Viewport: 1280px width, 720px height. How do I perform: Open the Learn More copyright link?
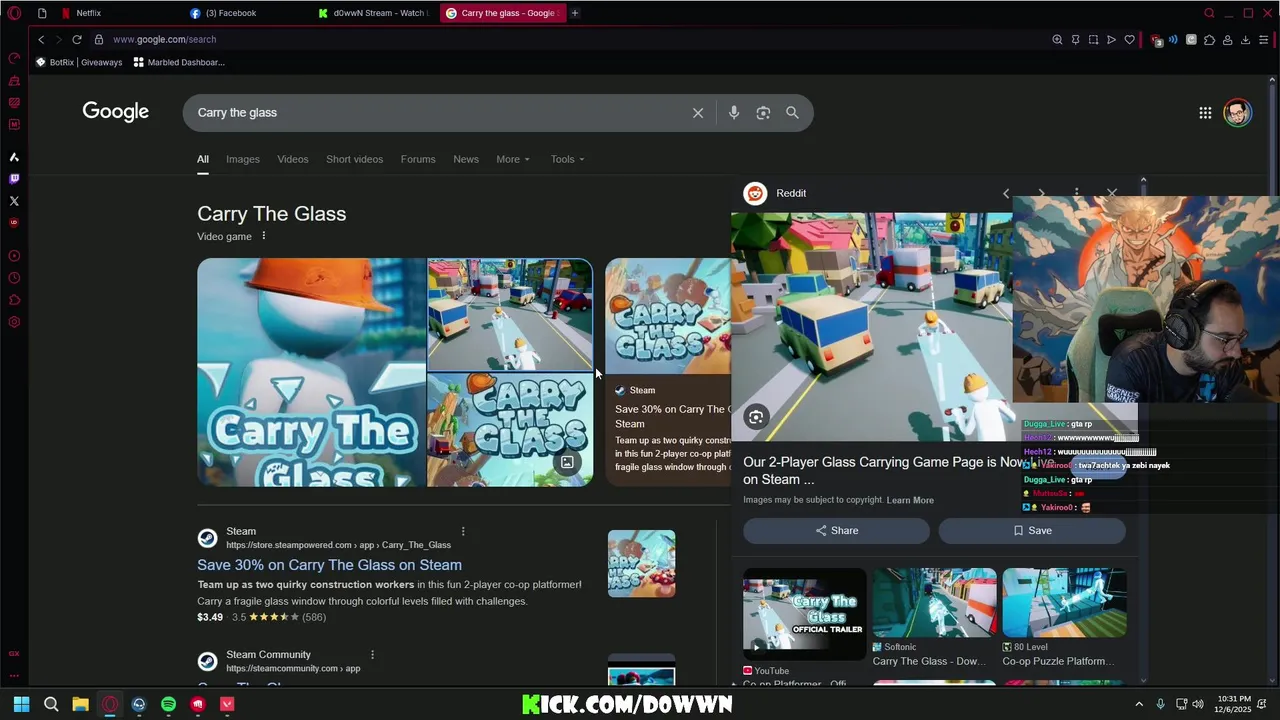coord(910,500)
